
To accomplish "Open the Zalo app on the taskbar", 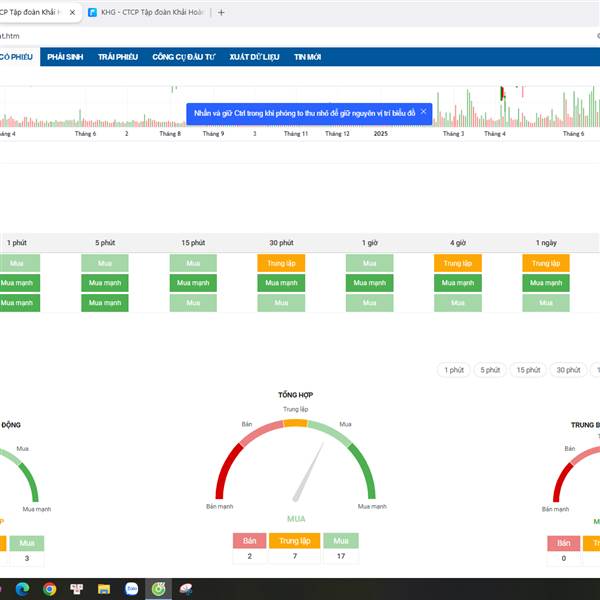I will (130, 589).
